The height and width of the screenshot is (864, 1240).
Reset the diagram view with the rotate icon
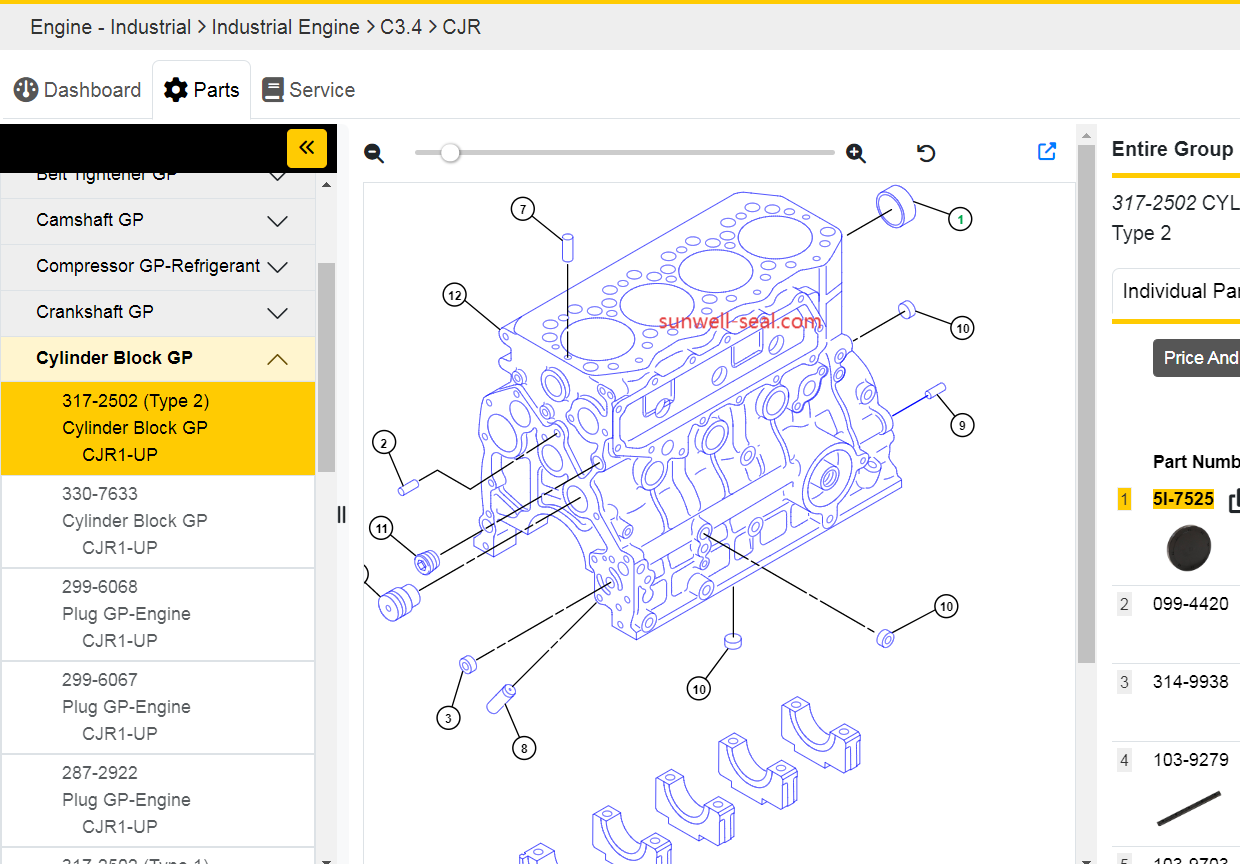tap(926, 153)
